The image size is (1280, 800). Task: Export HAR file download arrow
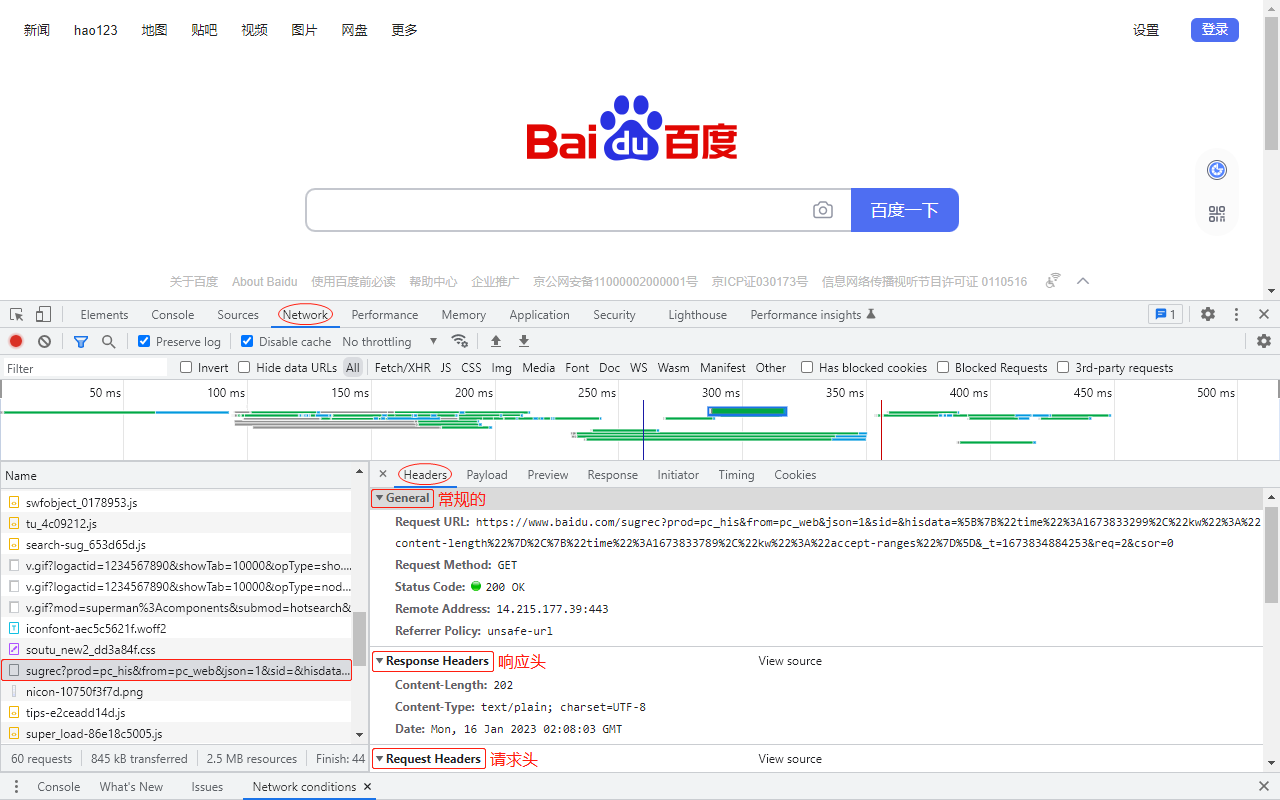[524, 341]
